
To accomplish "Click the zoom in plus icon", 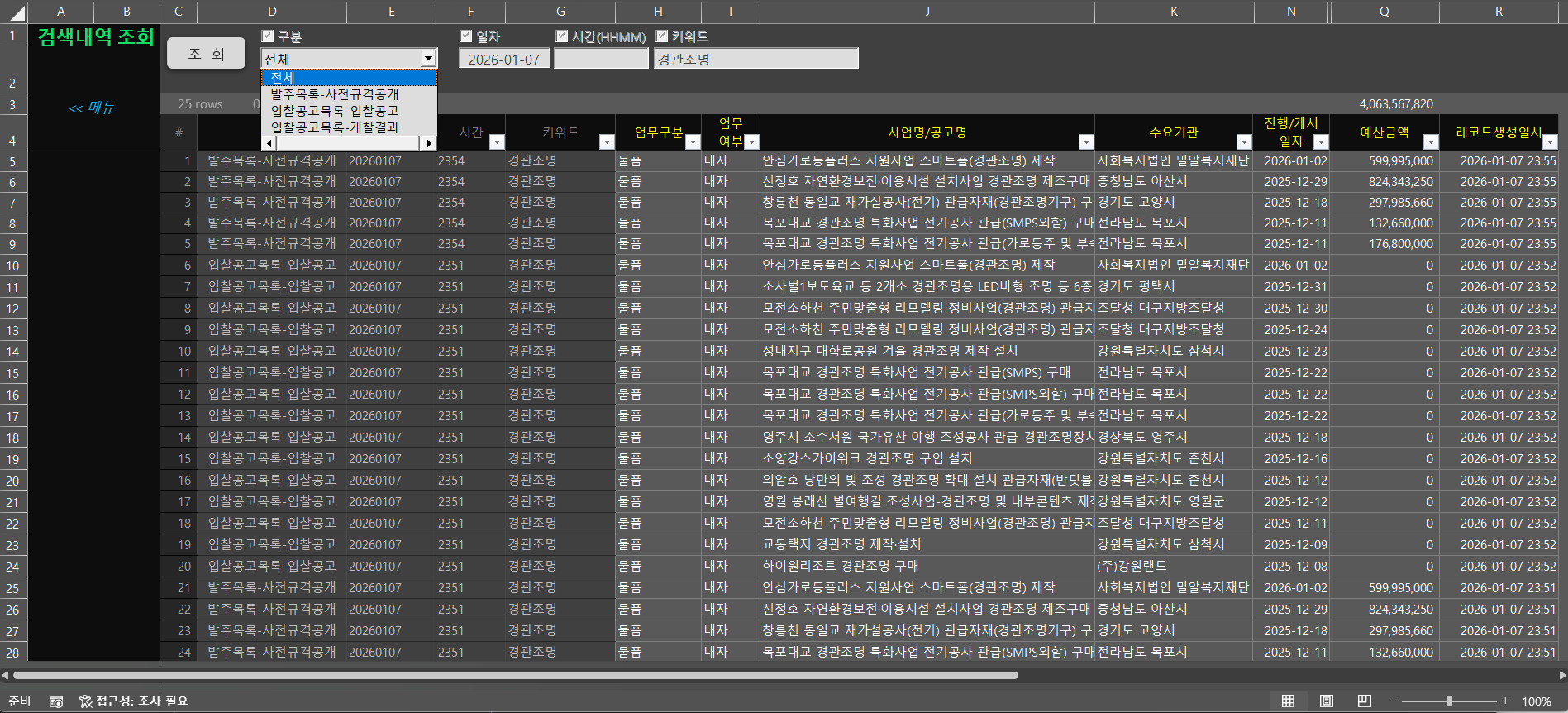I will (x=1505, y=701).
